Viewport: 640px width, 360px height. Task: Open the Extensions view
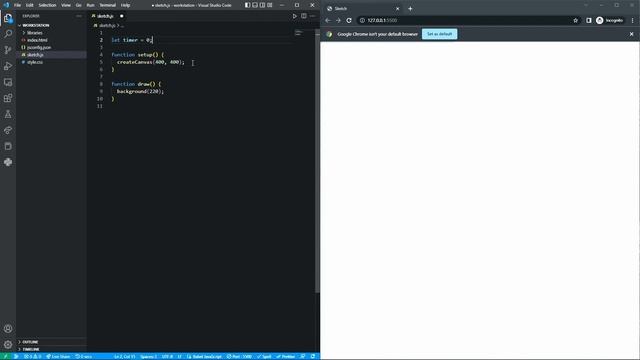(8, 98)
